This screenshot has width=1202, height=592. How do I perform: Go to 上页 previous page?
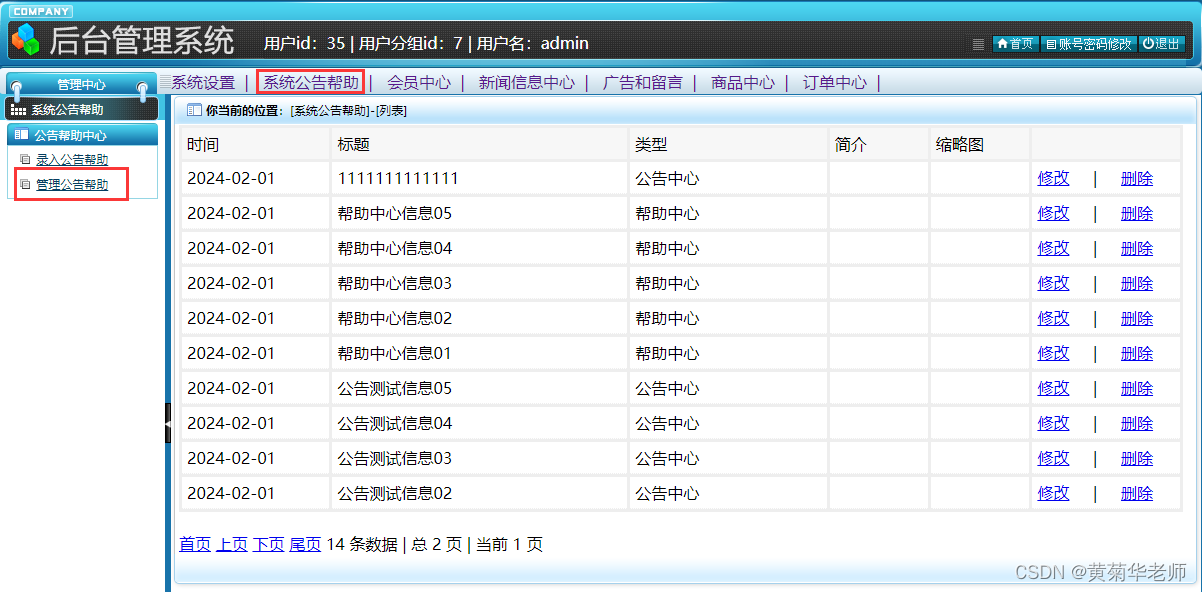pyautogui.click(x=232, y=545)
